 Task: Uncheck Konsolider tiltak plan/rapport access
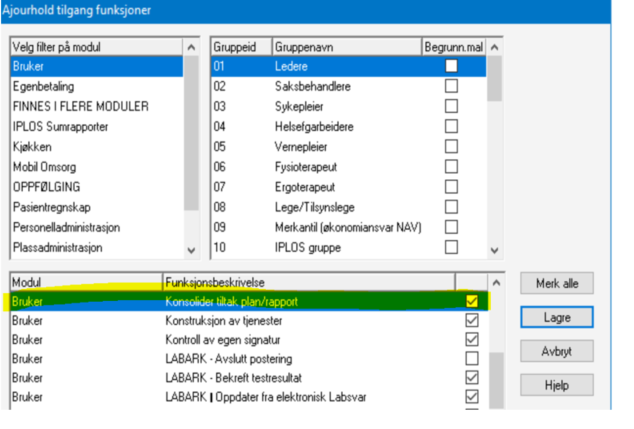472,301
